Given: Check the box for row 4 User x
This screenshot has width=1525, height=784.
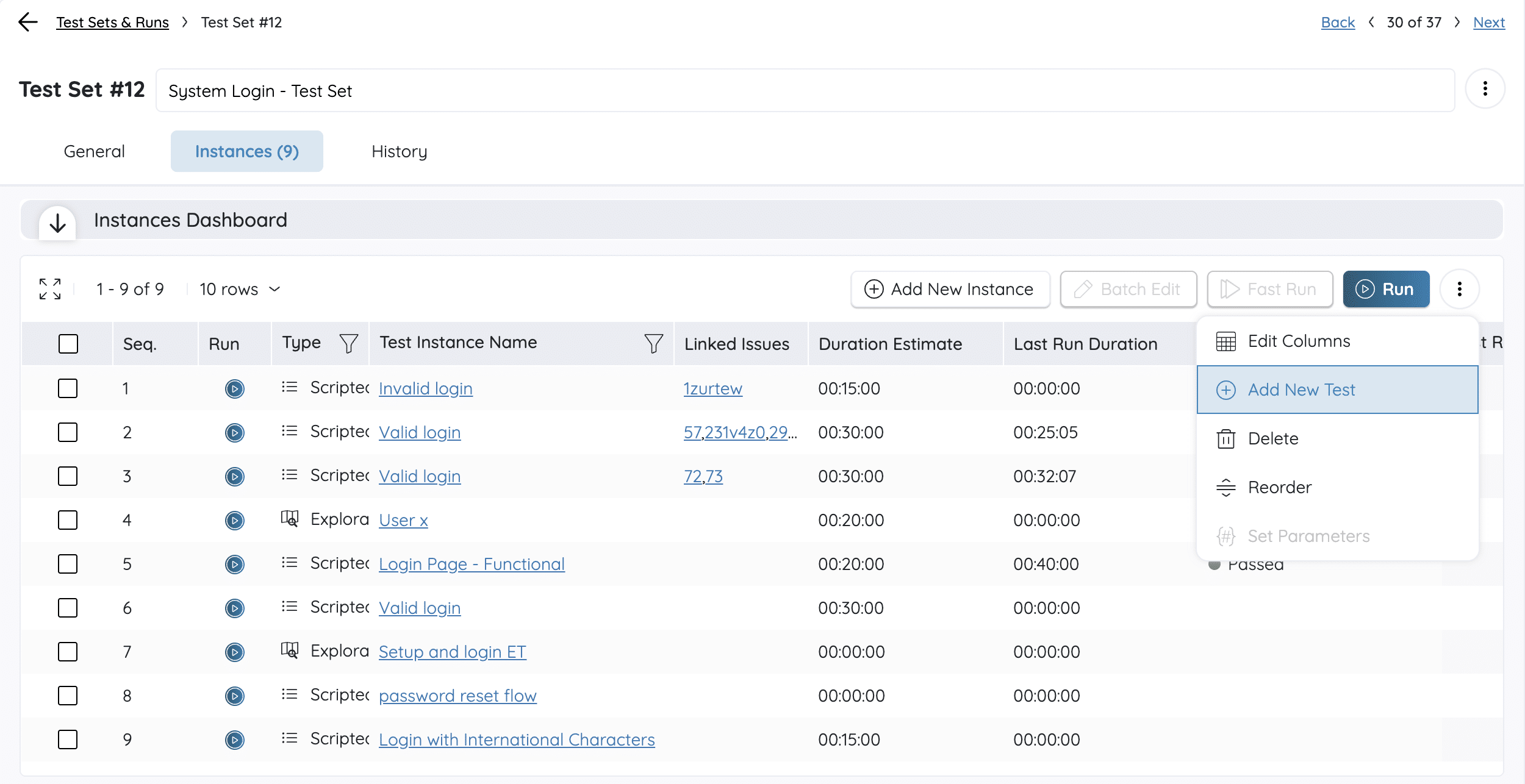Looking at the screenshot, I should coord(68,520).
